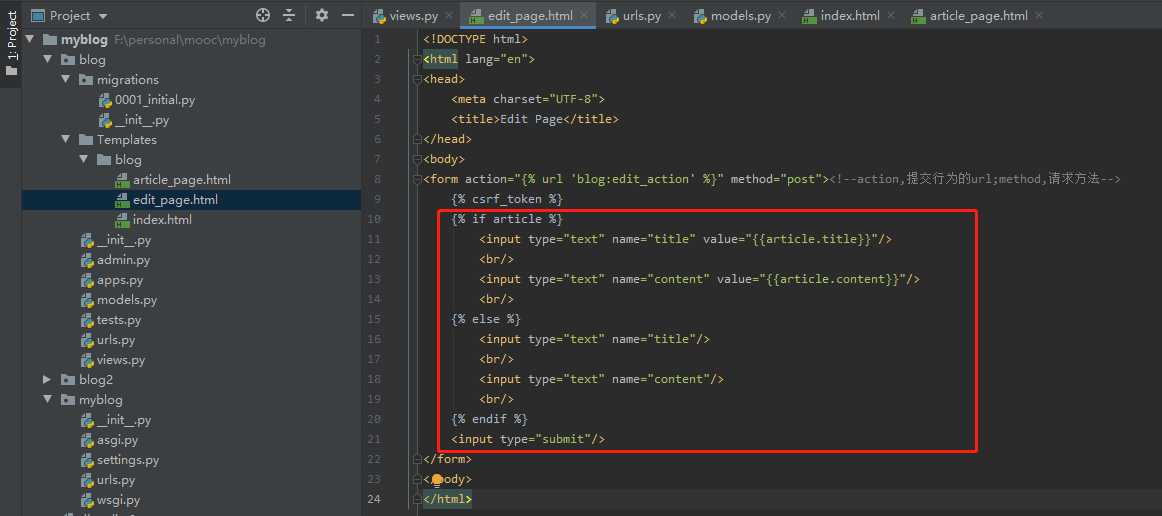Select tests.py in the project tree
1162x516 pixels.
(119, 320)
